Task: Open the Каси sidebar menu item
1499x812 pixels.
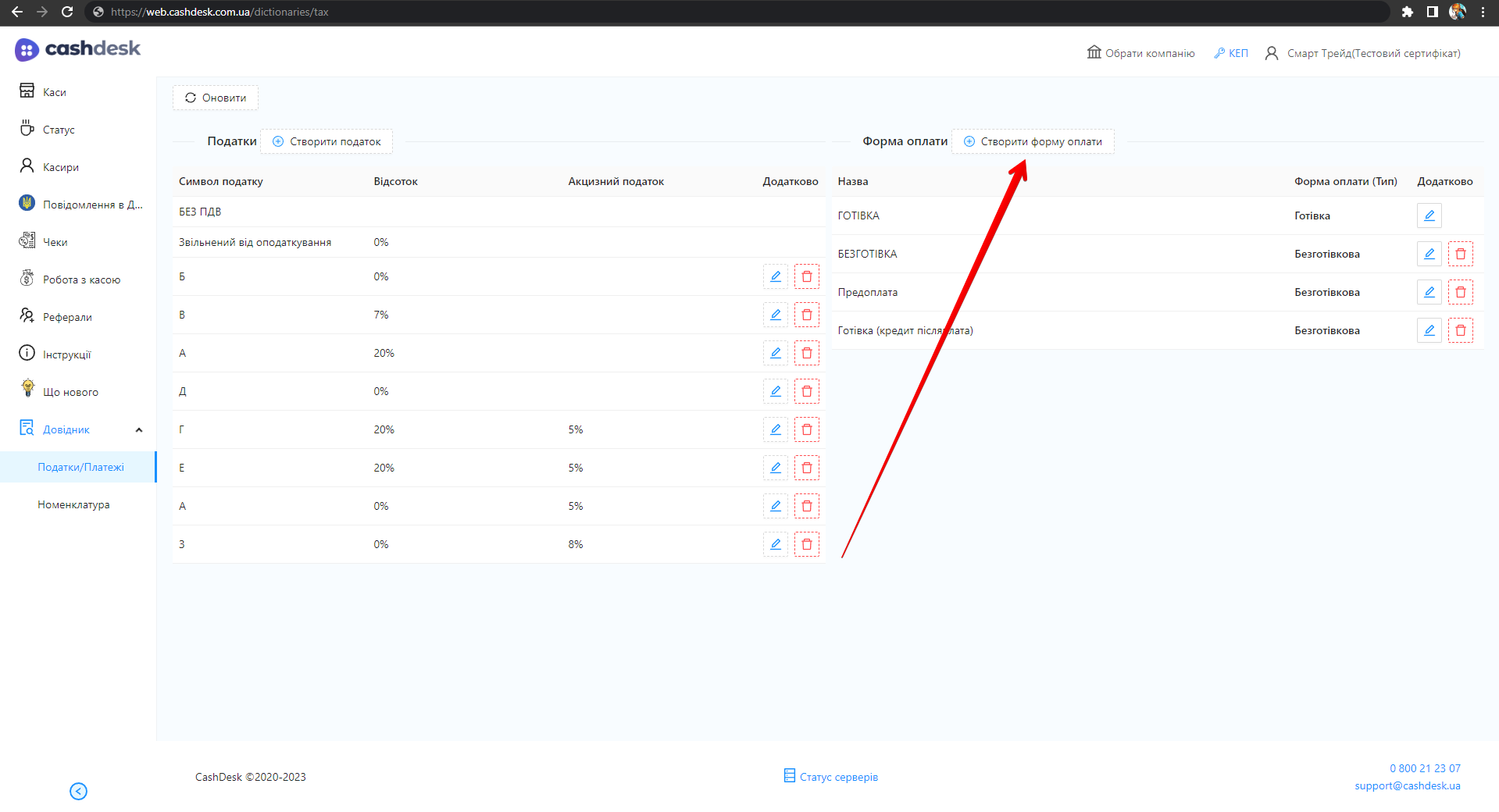Action: 54,92
